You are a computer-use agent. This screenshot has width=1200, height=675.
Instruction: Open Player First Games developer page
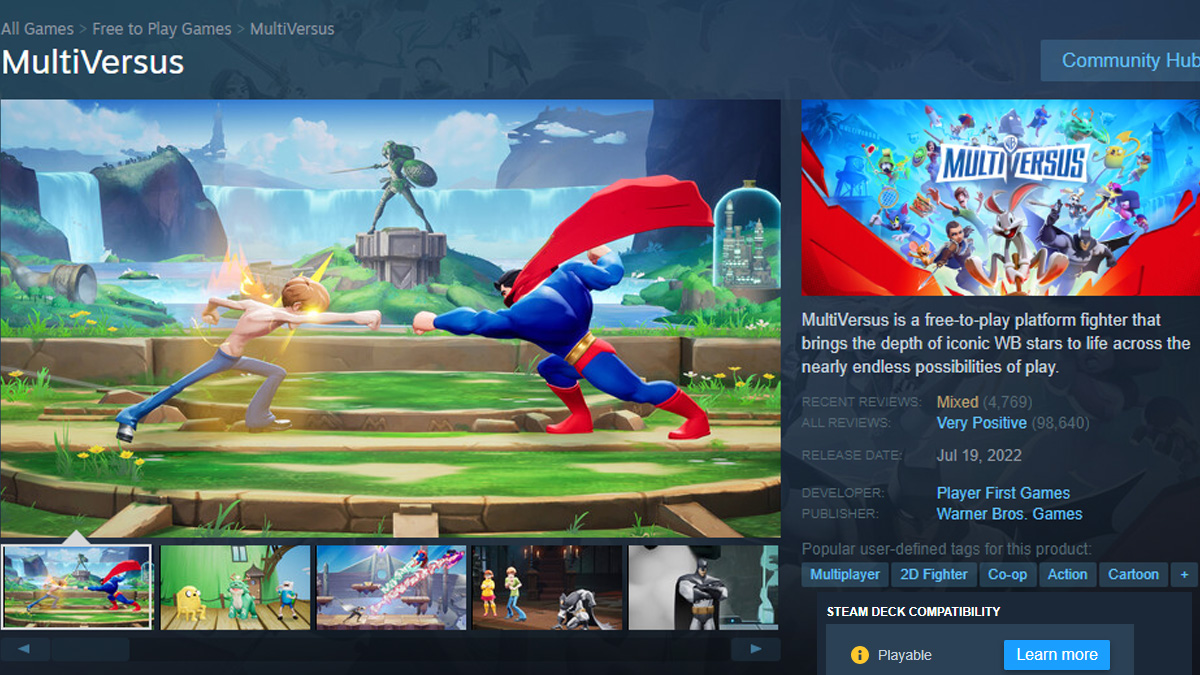(x=1003, y=493)
